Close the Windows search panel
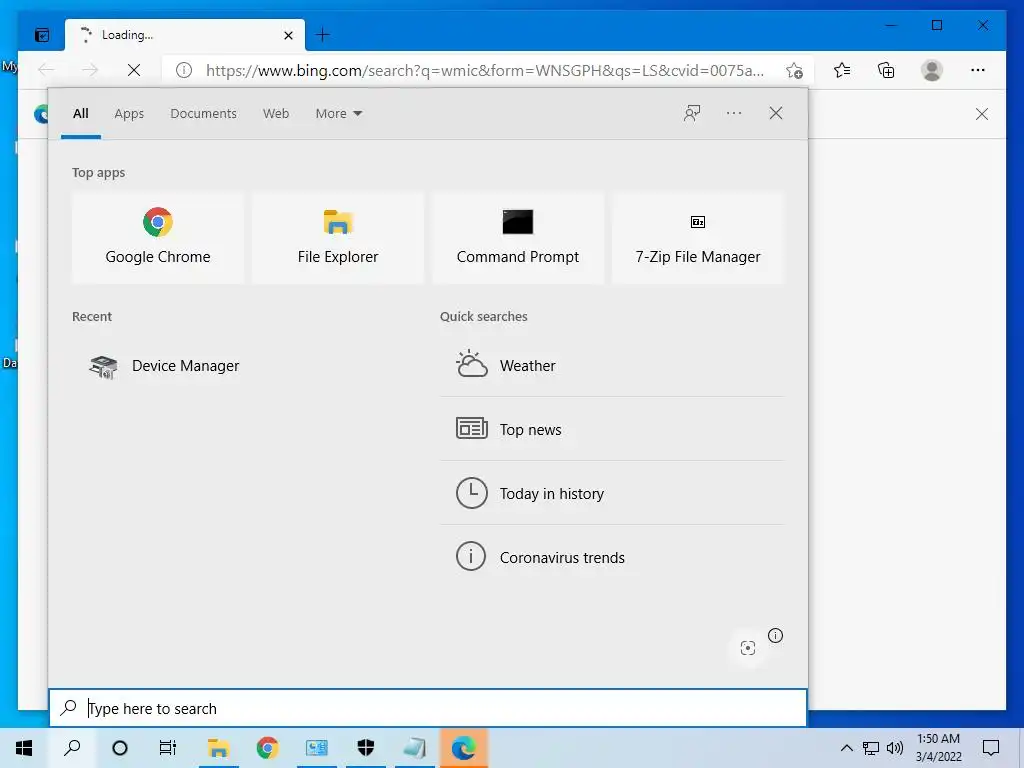Viewport: 1024px width, 768px height. point(776,113)
